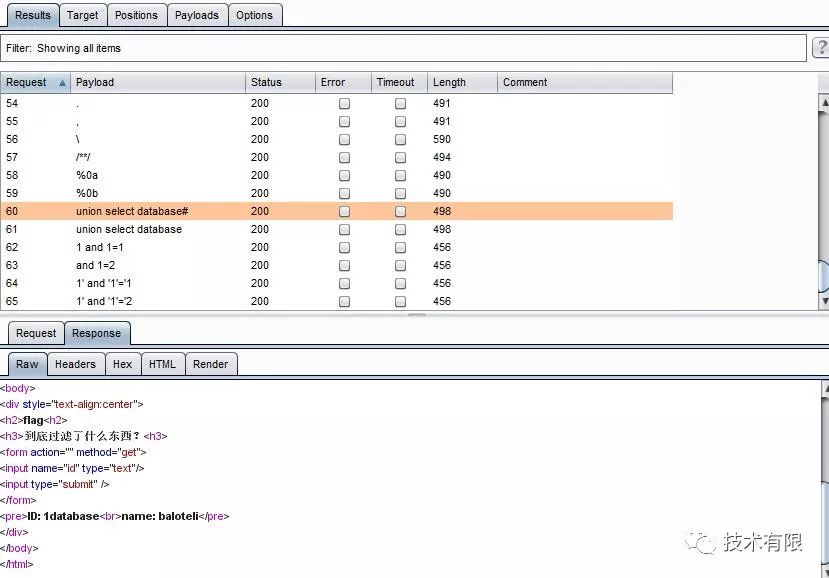Click the Request column sort arrow

click(x=62, y=83)
